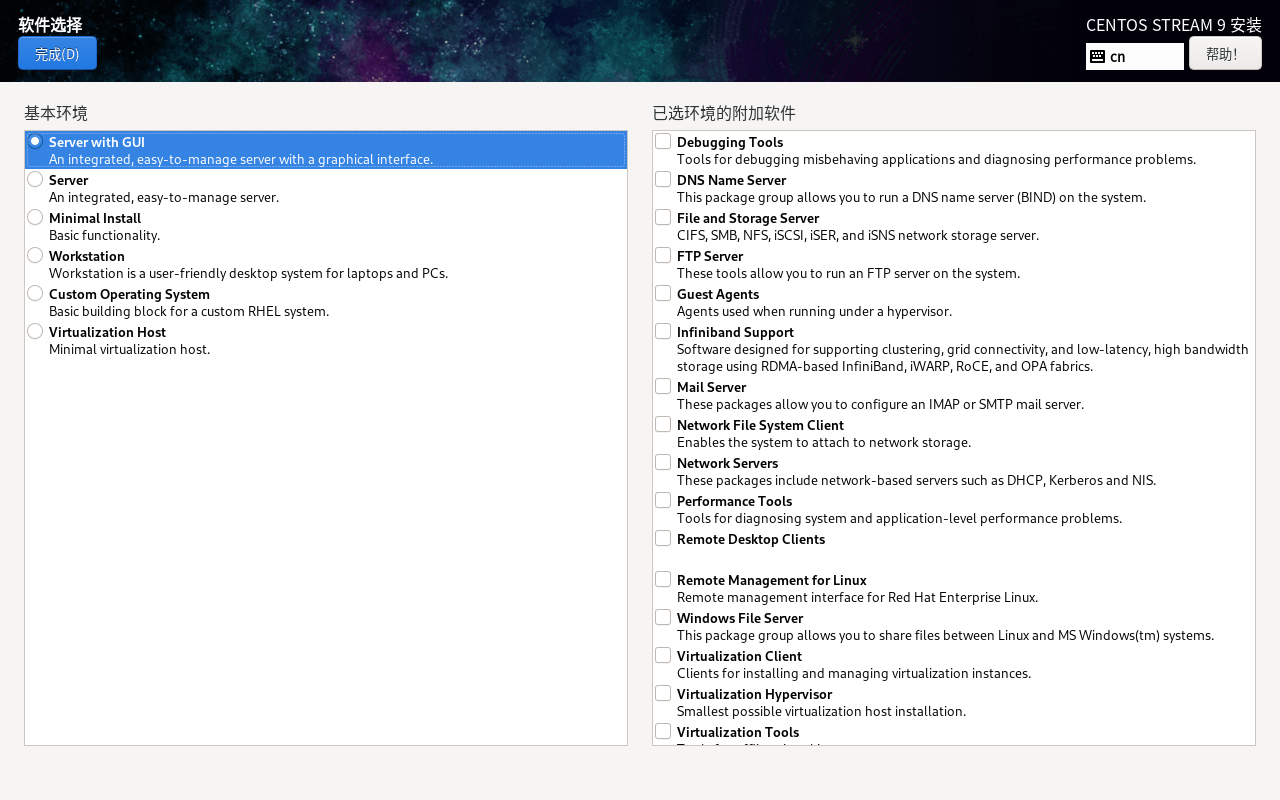Toggle Remote Management for Linux checkbox
1280x800 pixels.
tap(663, 579)
